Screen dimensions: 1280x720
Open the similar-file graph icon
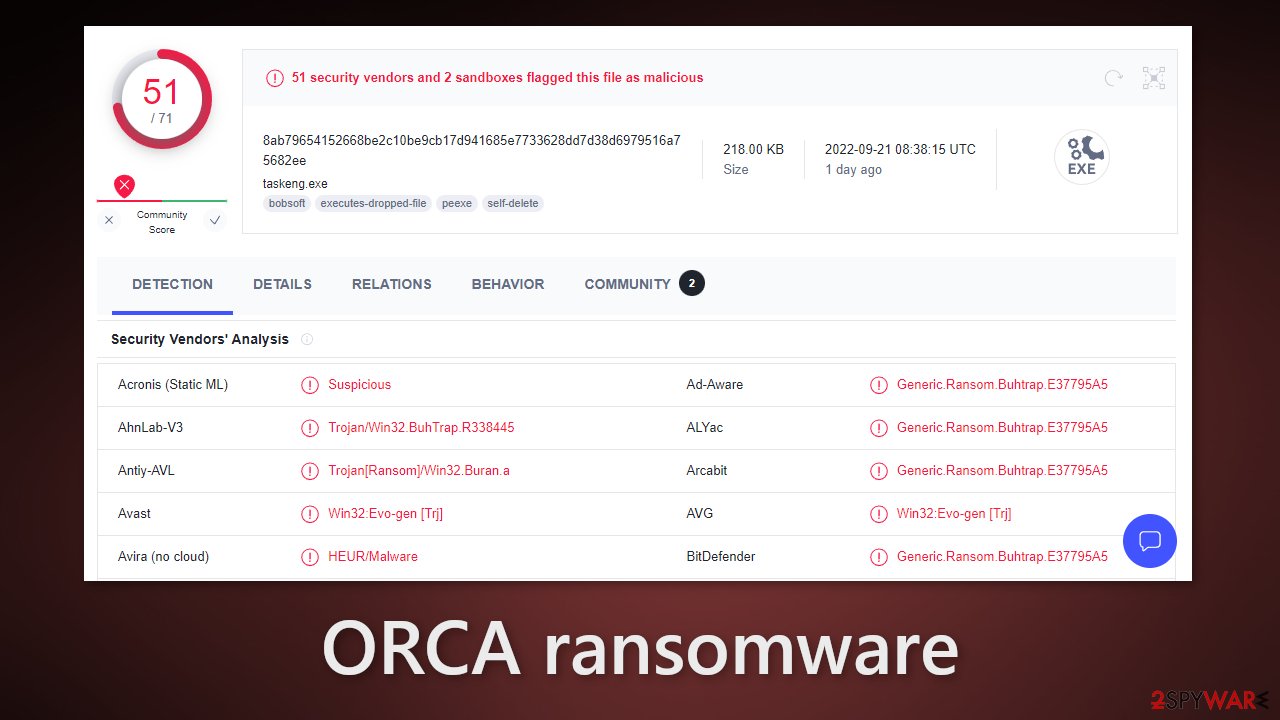point(1154,78)
